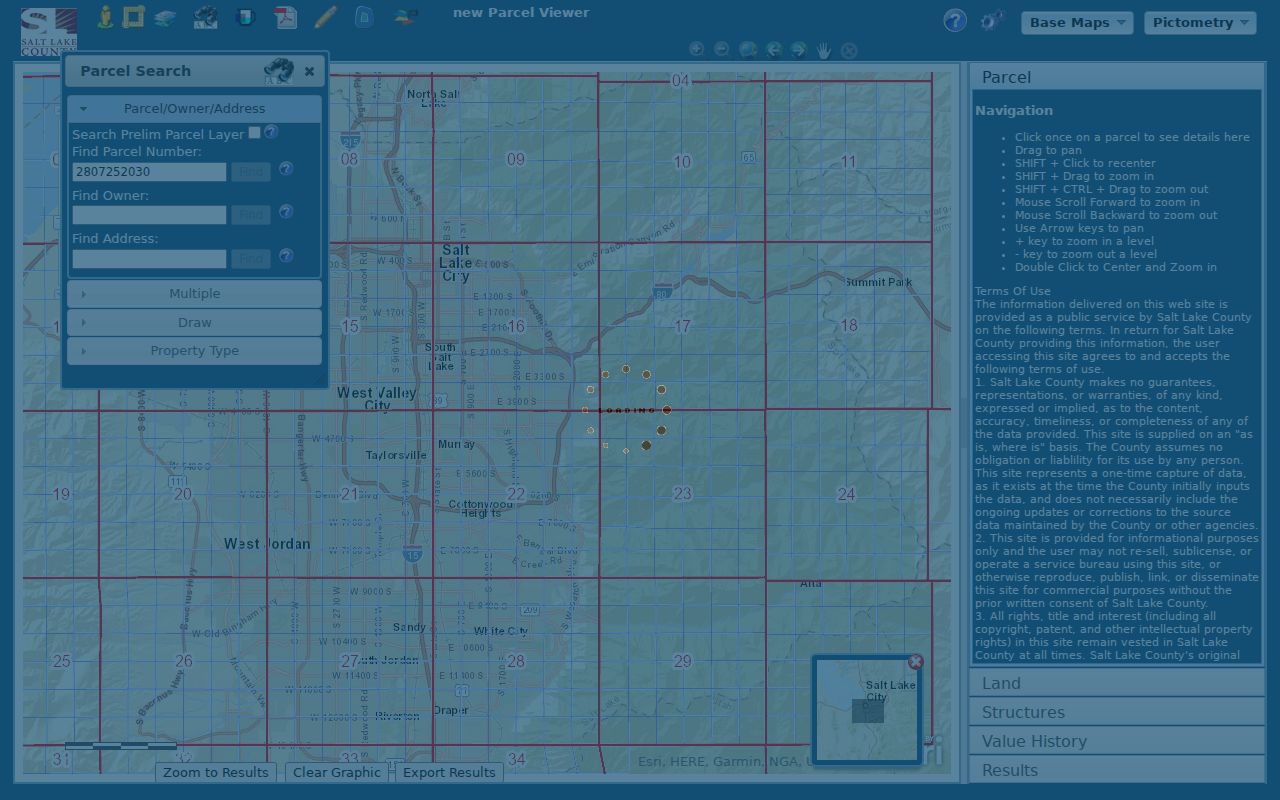Close the Parcel Search panel
Screen dimensions: 1280x800
coord(309,71)
